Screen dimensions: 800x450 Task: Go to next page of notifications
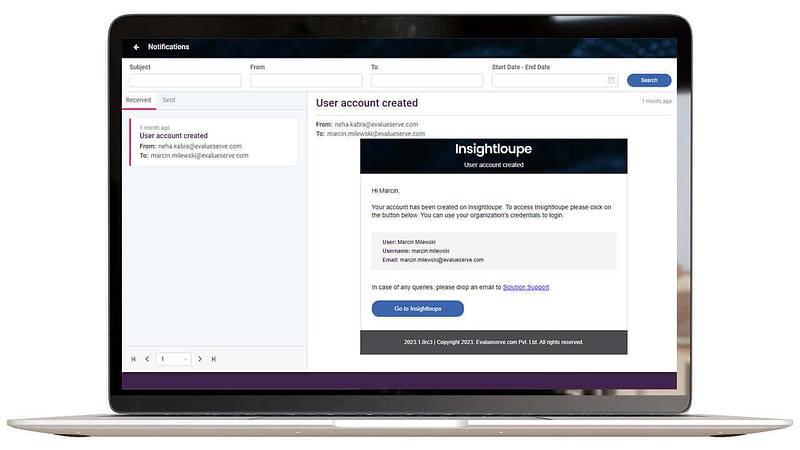click(200, 359)
